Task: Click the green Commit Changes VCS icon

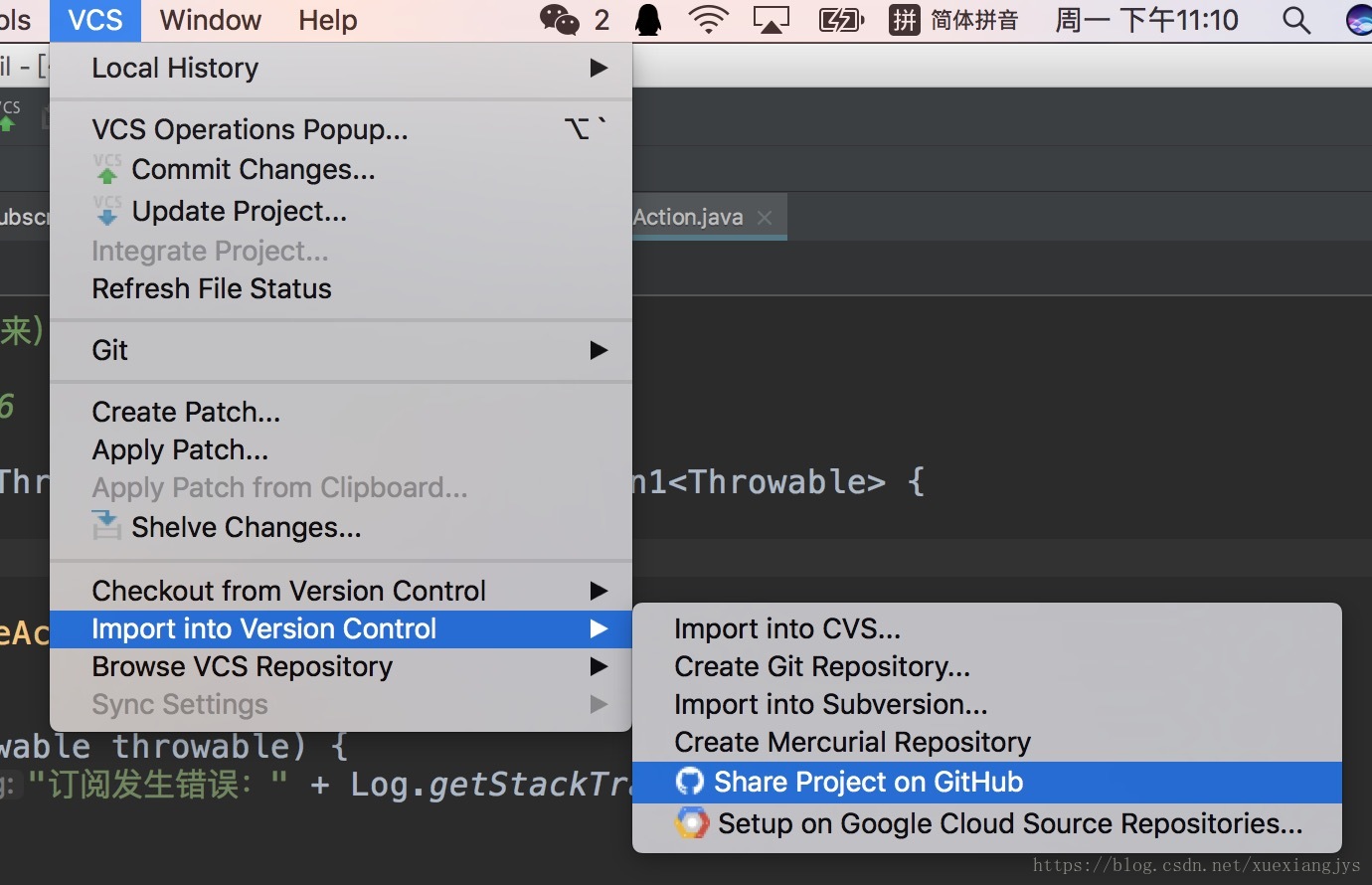Action: 106,169
